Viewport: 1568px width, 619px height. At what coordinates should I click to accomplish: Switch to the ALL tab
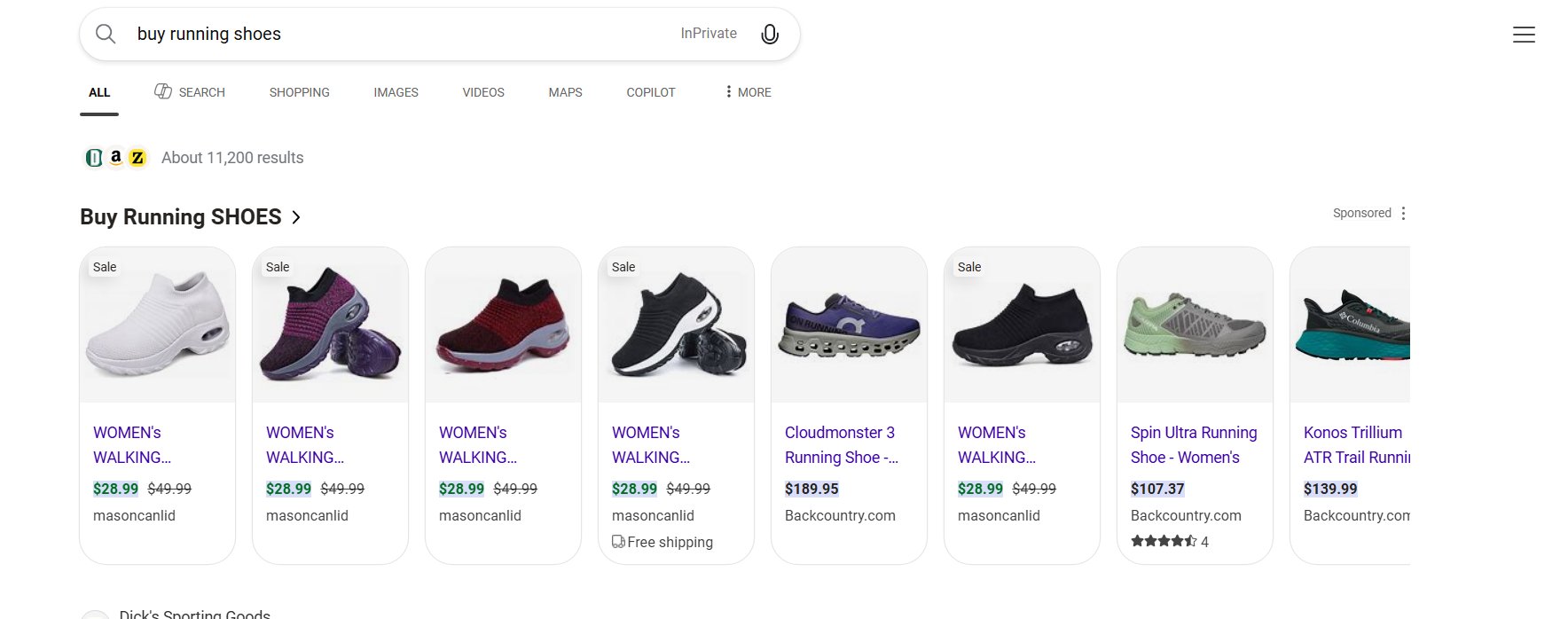[x=99, y=92]
